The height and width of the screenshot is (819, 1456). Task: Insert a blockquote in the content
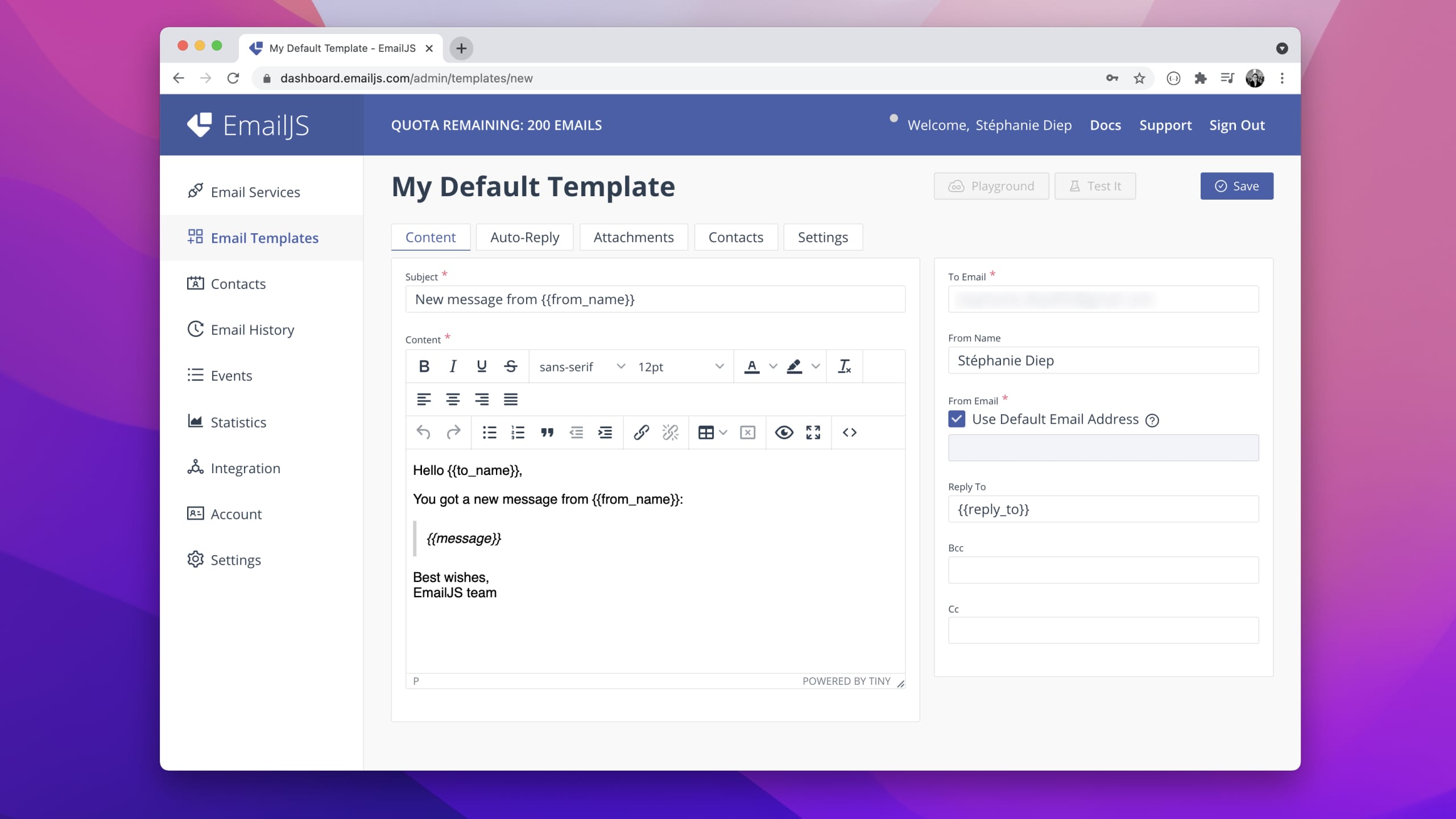(x=547, y=432)
